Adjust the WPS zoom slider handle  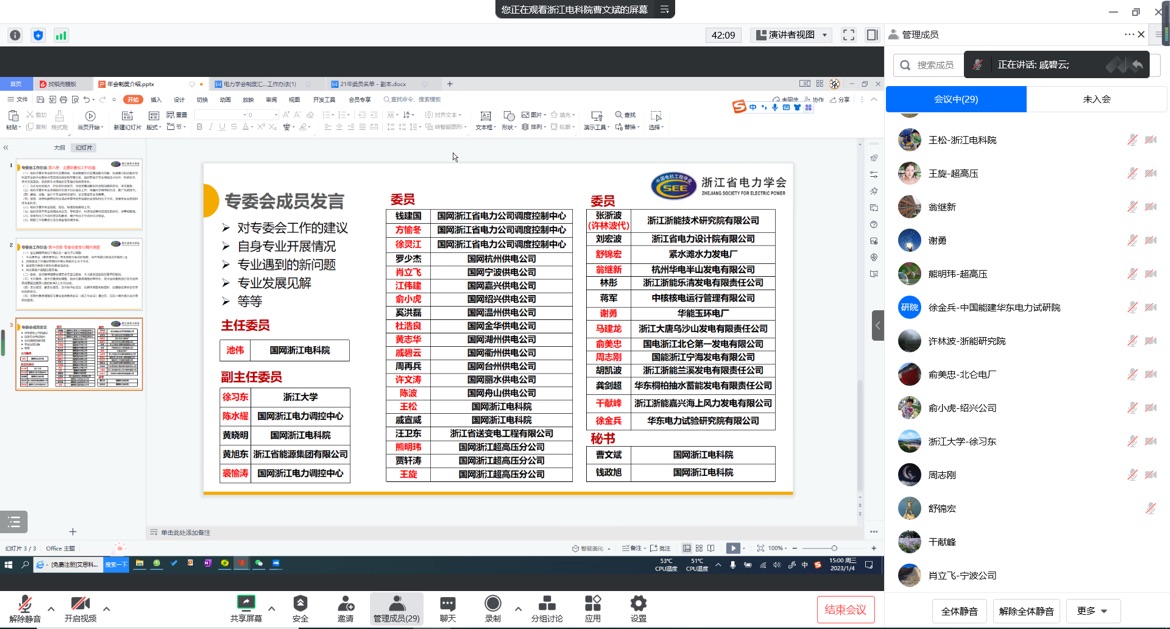click(x=834, y=548)
